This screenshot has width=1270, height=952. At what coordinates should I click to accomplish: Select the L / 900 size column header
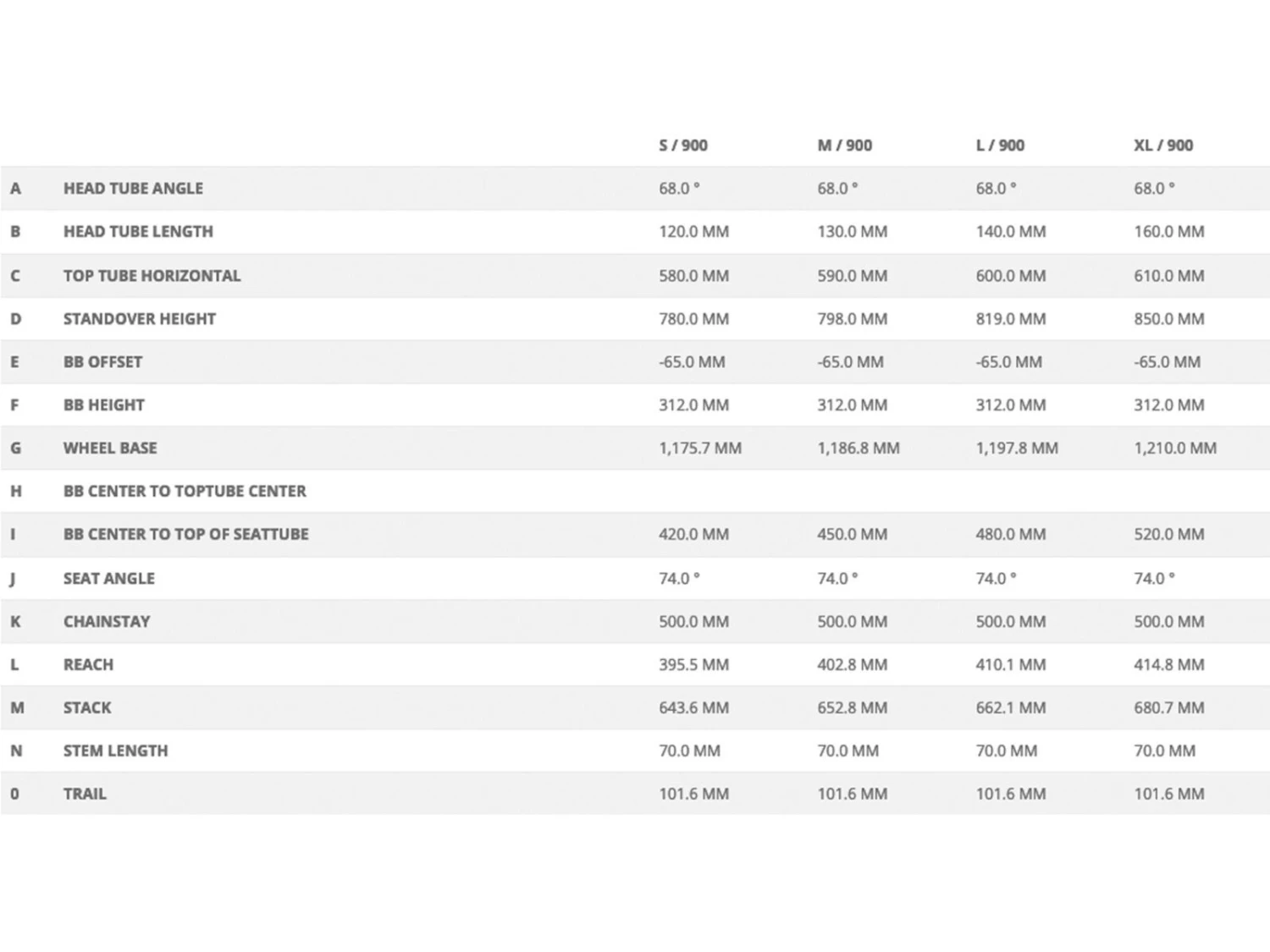pos(1000,146)
